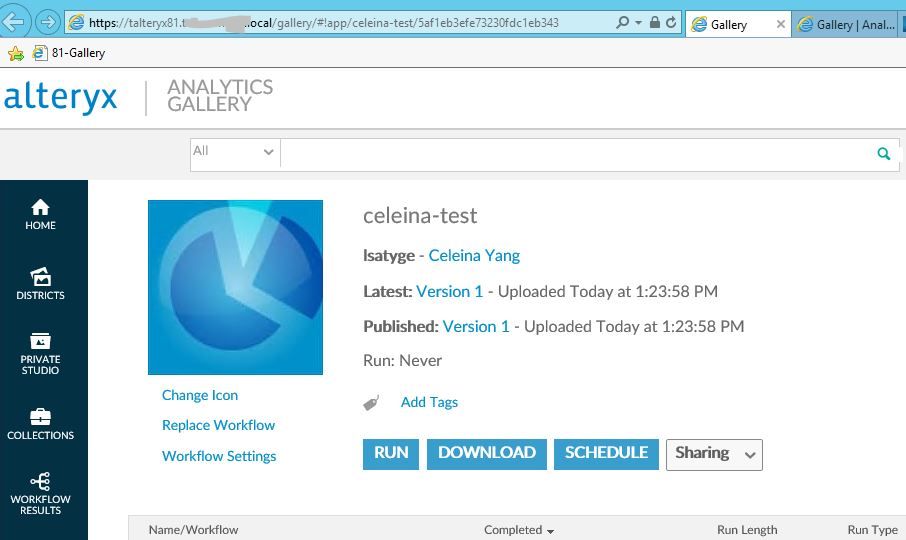Click the celeina-test title text
The image size is (906, 540).
point(420,215)
